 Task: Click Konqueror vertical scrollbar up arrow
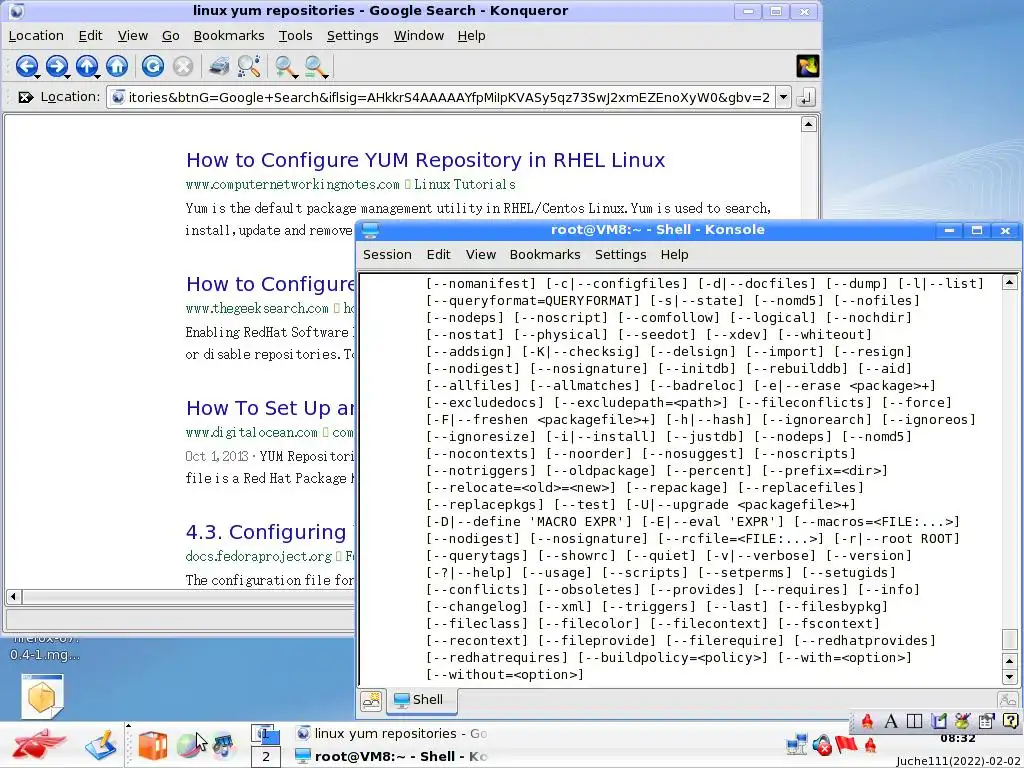pyautogui.click(x=808, y=124)
